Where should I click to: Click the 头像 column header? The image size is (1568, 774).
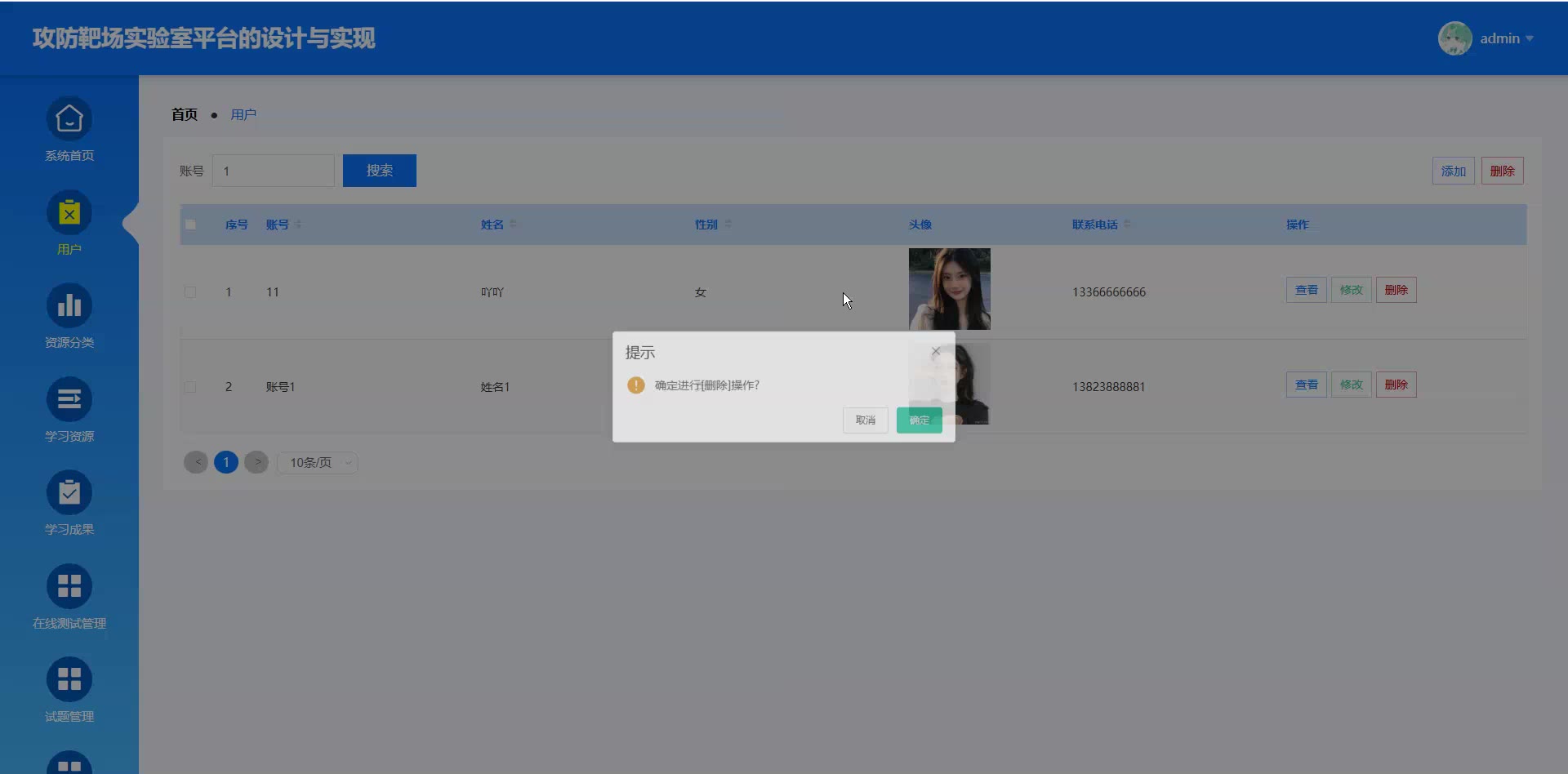pos(920,225)
